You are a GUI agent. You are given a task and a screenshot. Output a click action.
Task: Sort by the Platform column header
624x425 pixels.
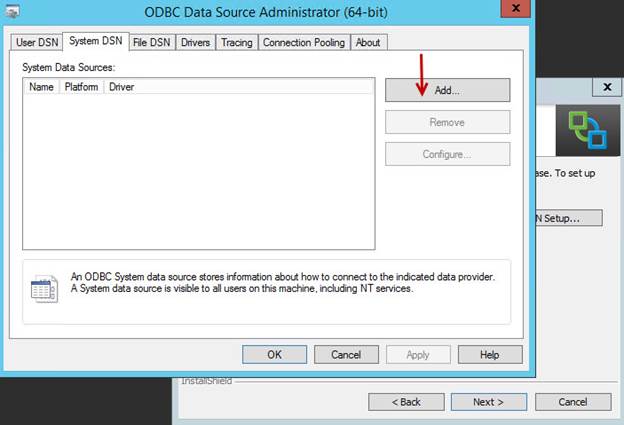[x=82, y=87]
